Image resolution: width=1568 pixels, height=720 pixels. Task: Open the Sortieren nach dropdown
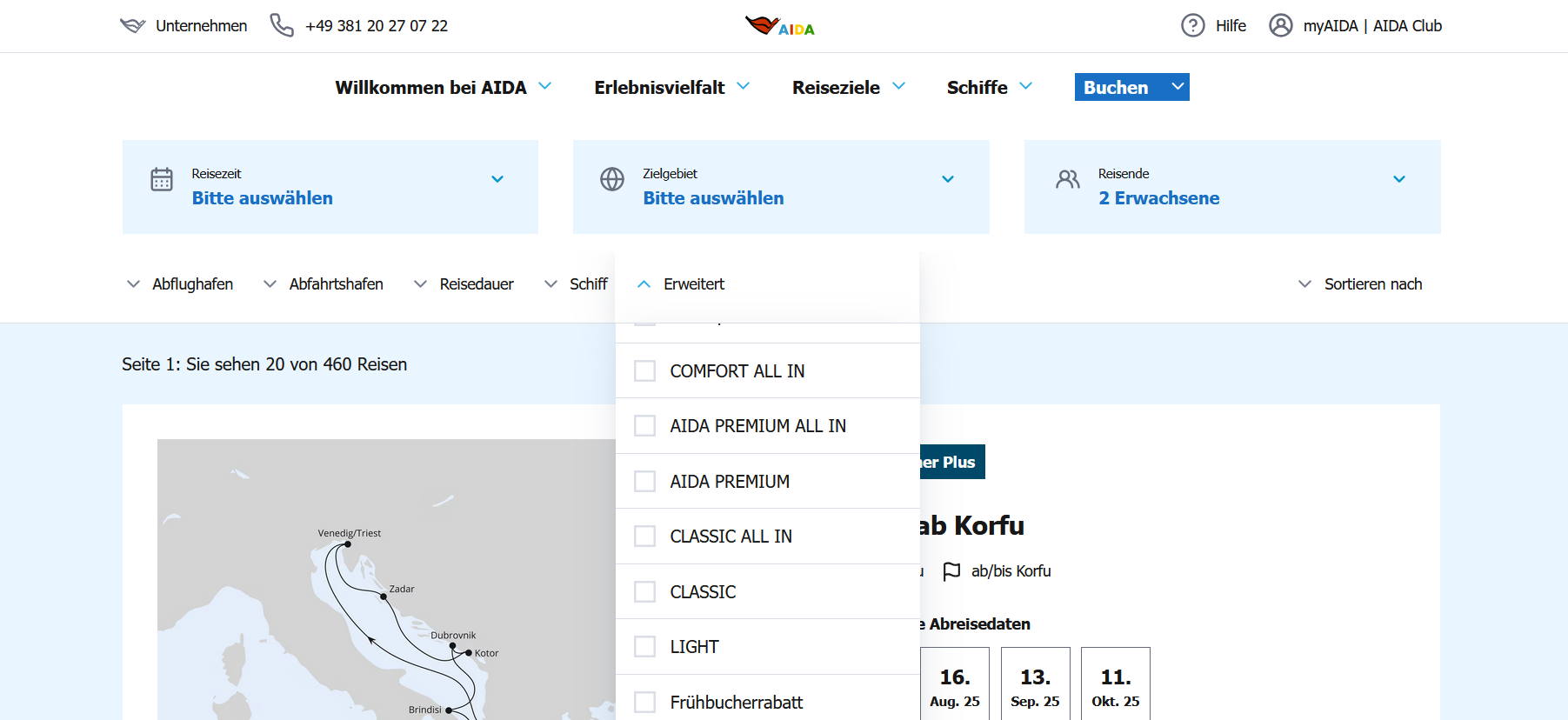tap(1360, 284)
